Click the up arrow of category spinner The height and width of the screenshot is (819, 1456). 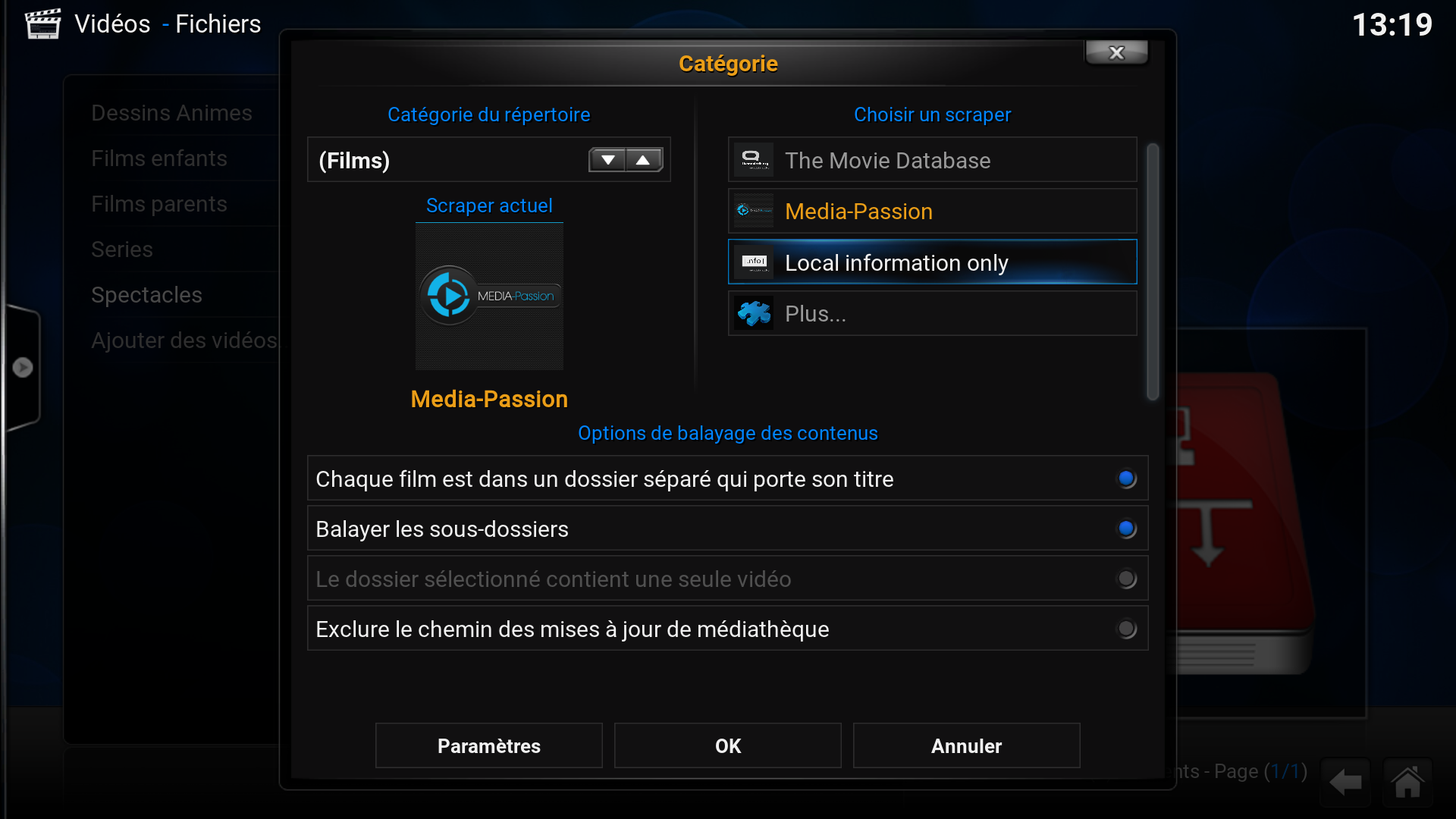[644, 160]
